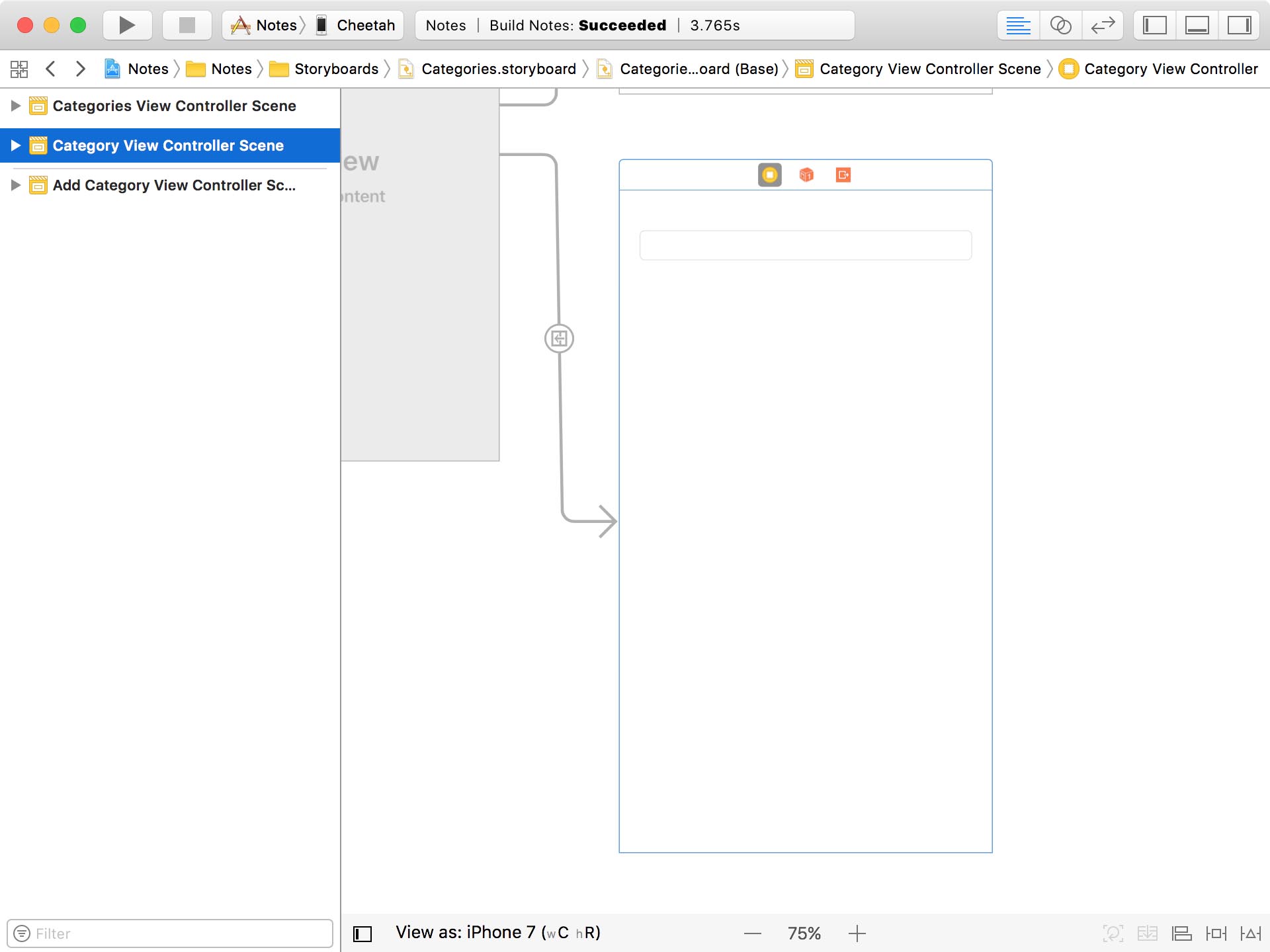Open the Align constraints tool
The image size is (1270, 952).
(1181, 933)
